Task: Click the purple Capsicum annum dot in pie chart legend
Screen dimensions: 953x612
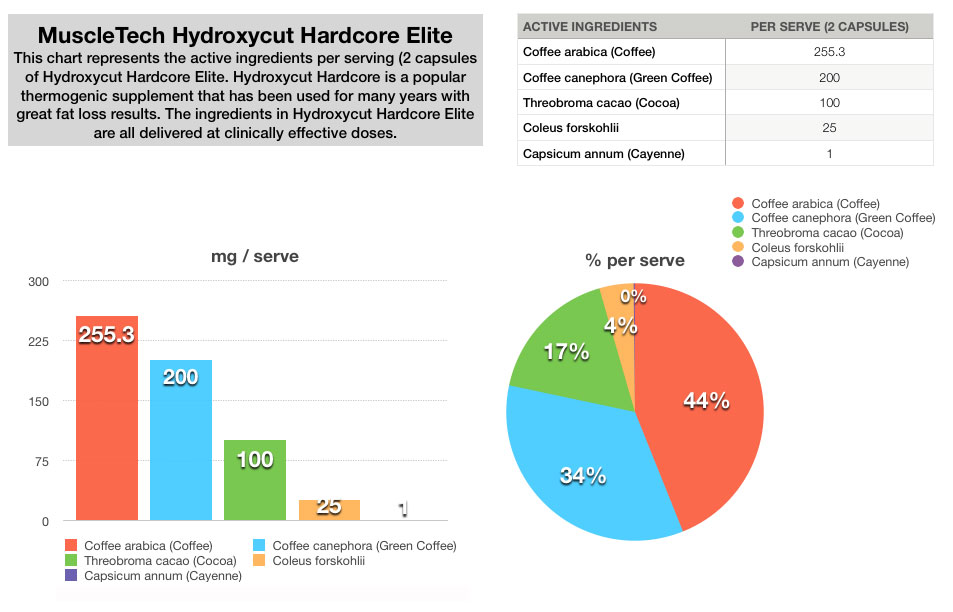Action: click(738, 261)
